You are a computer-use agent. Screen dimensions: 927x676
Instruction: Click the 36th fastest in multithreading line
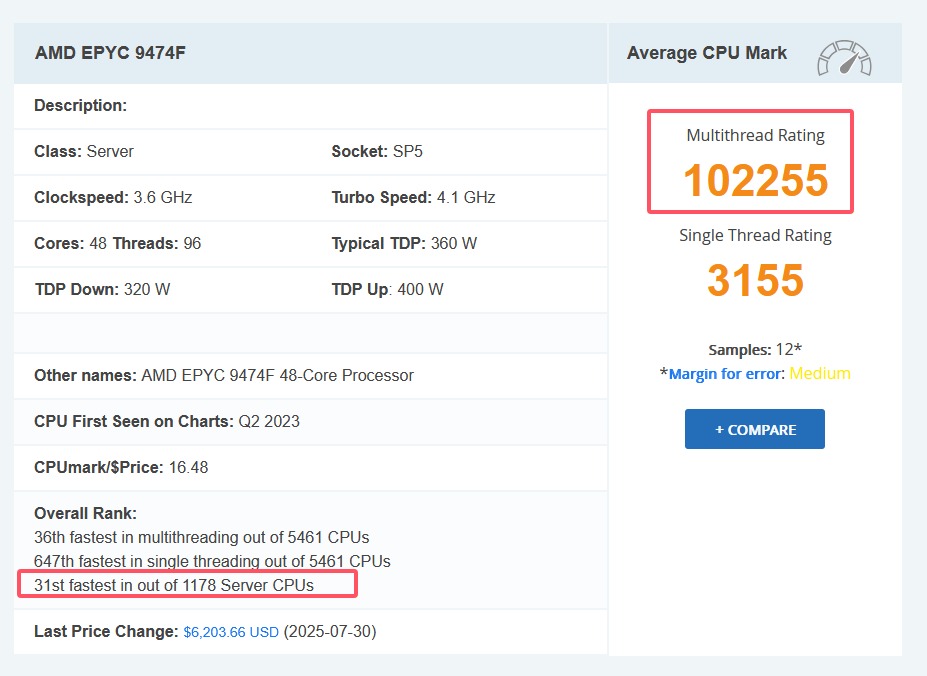pyautogui.click(x=201, y=538)
